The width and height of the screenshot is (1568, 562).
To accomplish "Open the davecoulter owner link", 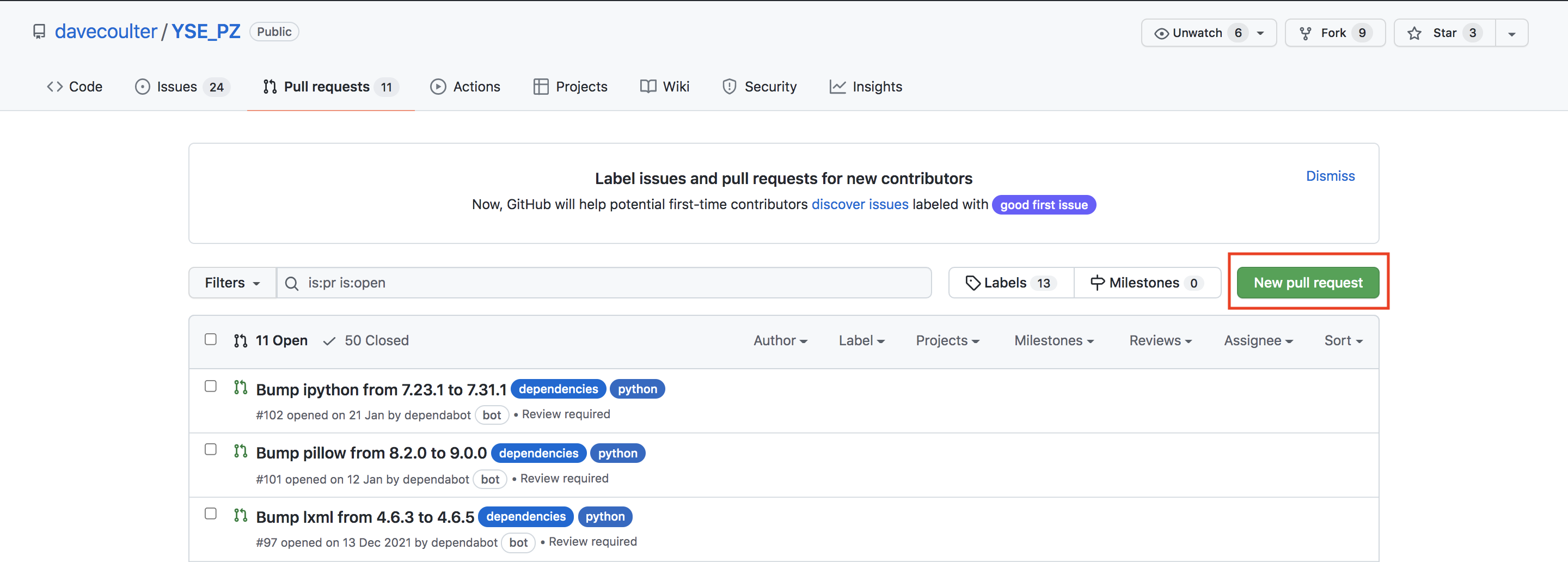I will 106,32.
